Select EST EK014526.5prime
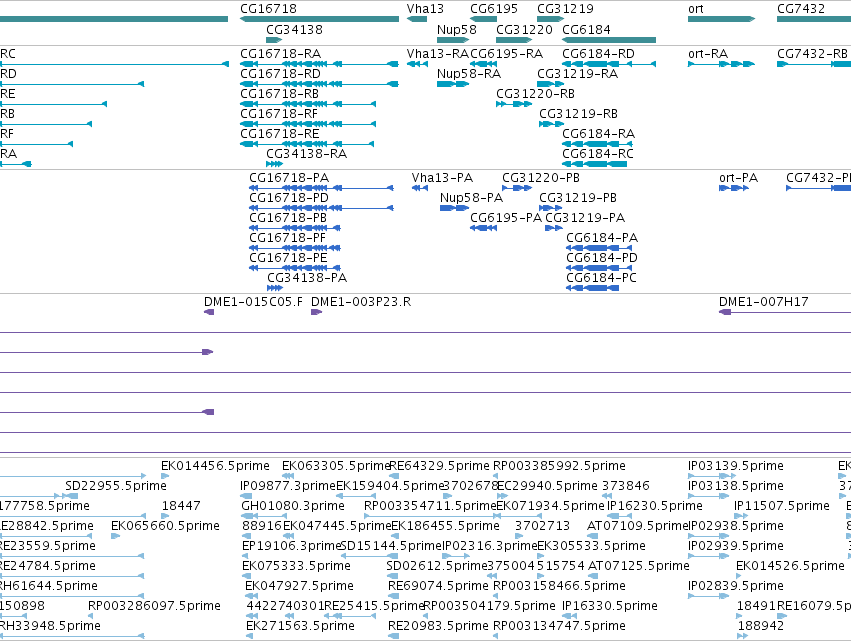851x641 pixels. click(790, 566)
